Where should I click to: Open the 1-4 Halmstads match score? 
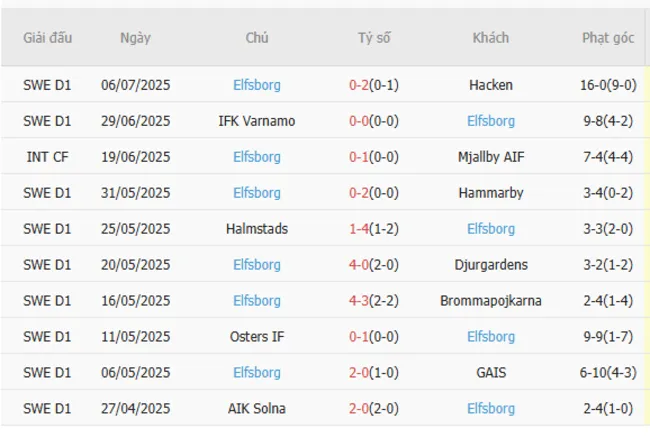point(360,229)
